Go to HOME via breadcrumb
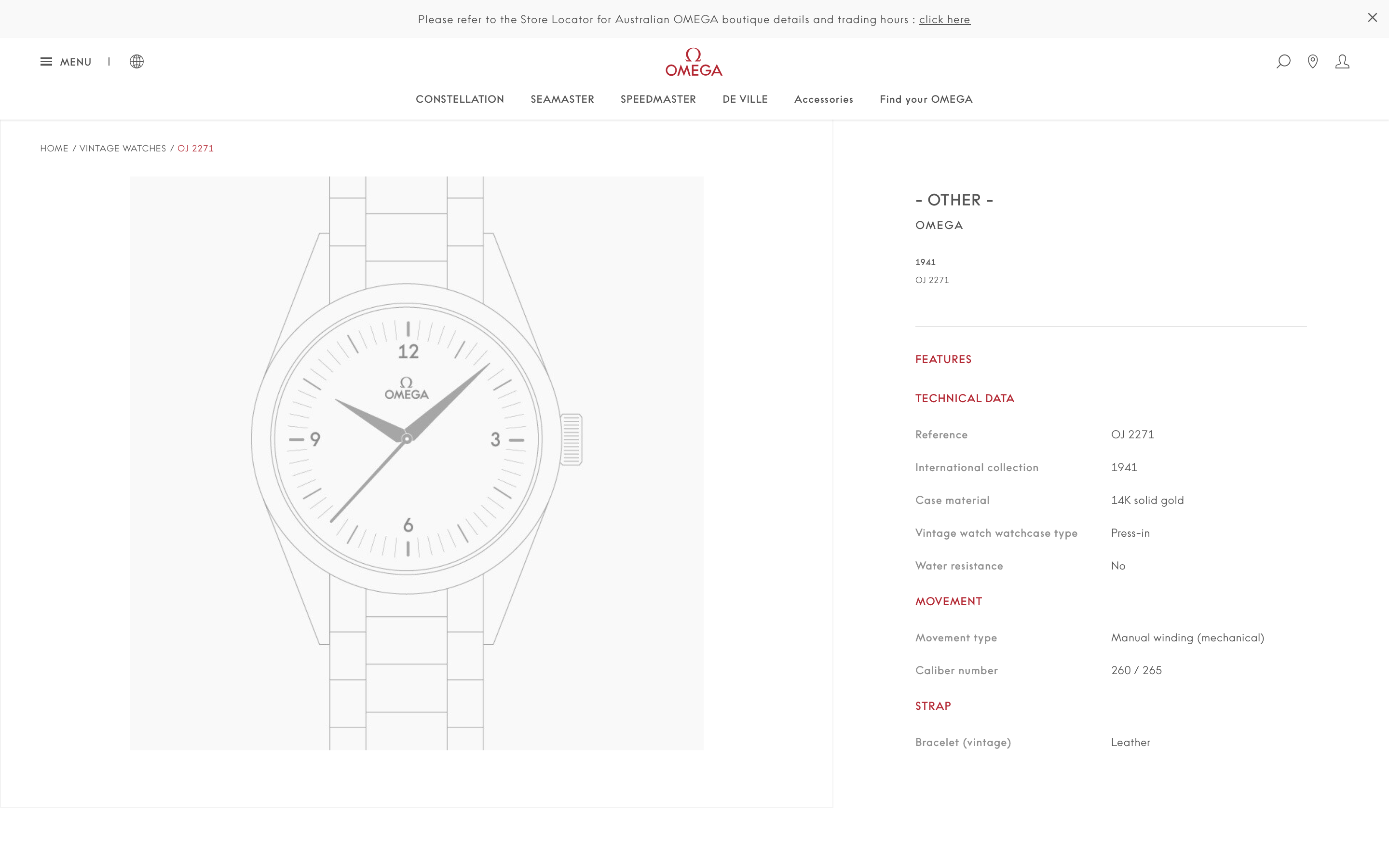 [54, 148]
